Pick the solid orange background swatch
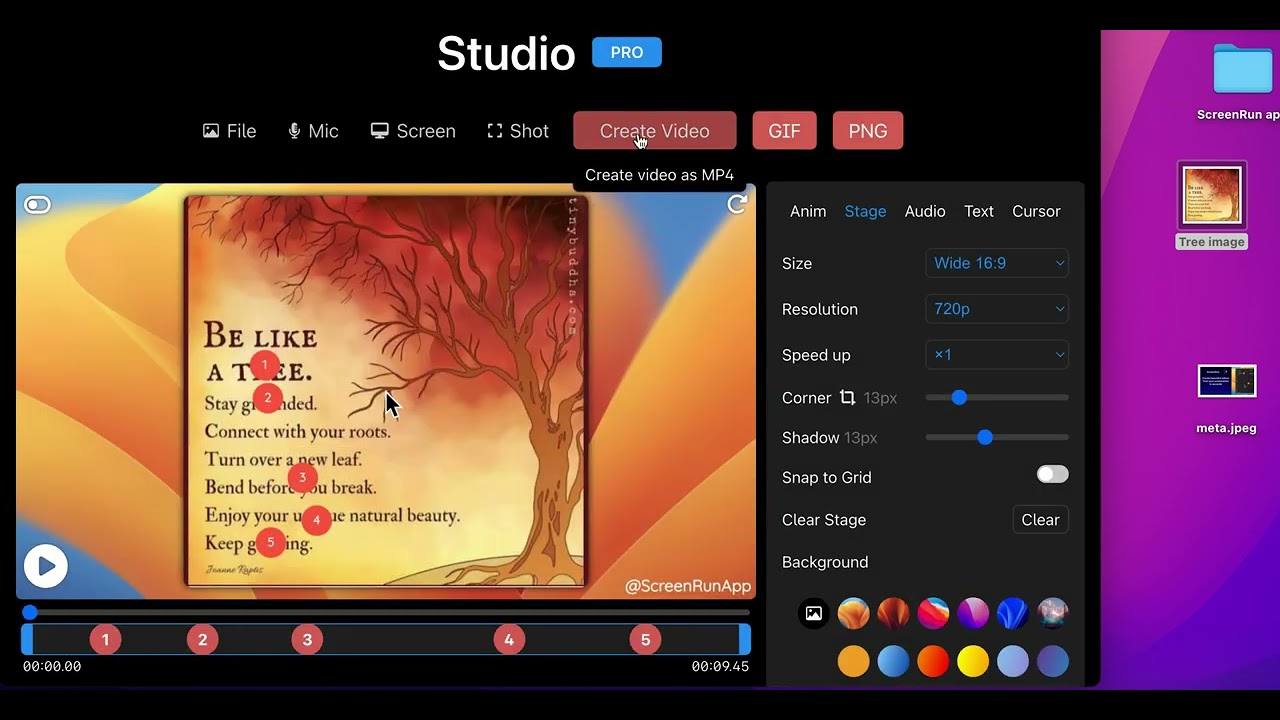The height and width of the screenshot is (720, 1280). tap(853, 661)
